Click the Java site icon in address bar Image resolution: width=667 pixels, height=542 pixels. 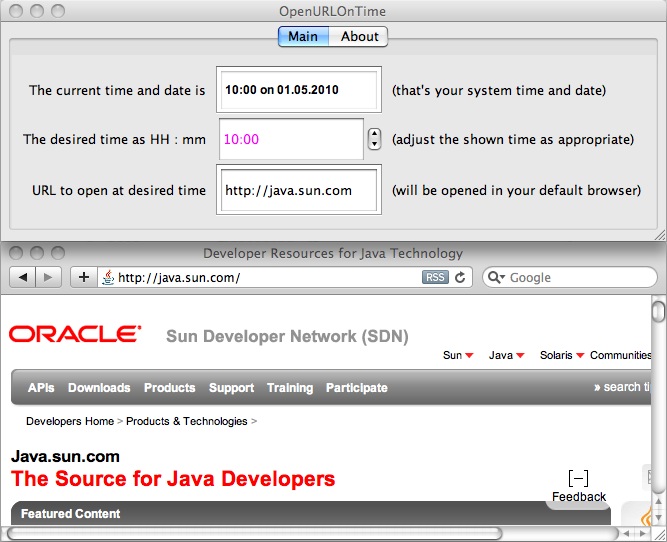[107, 278]
